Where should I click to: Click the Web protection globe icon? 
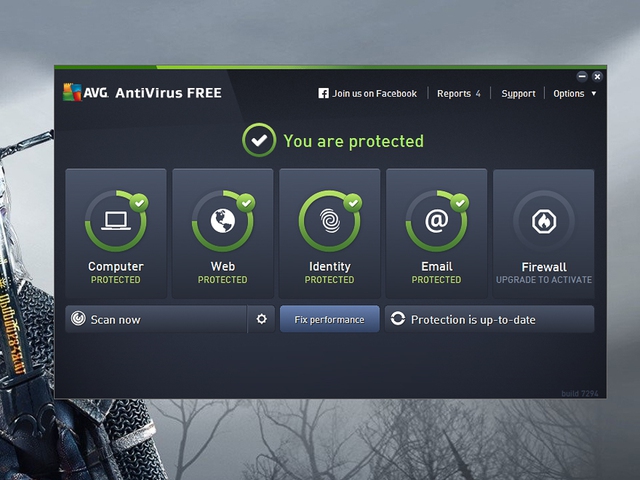[x=223, y=221]
